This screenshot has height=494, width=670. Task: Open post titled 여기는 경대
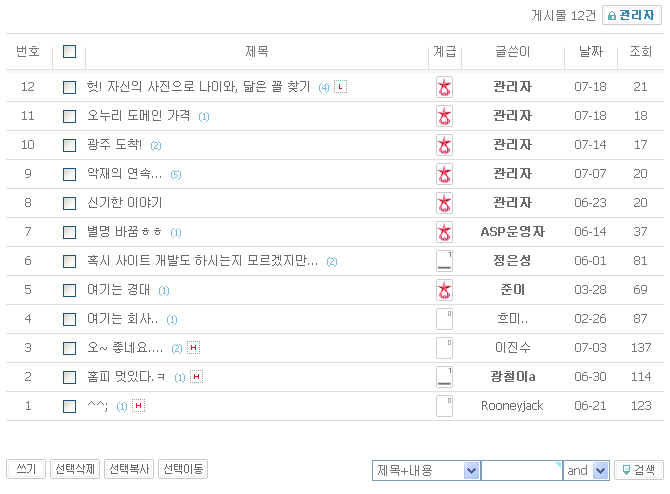pos(118,290)
